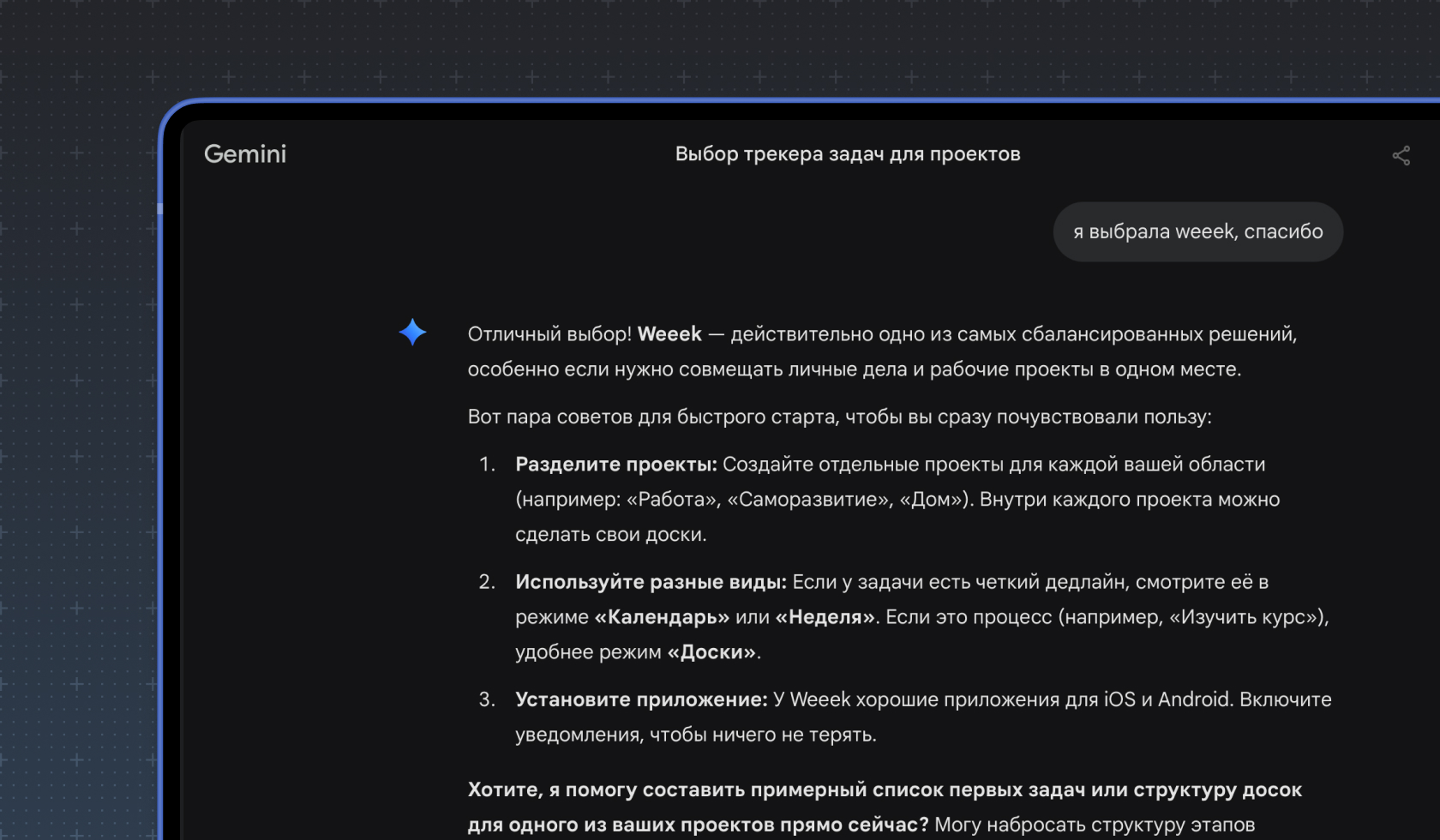Click text 'сделать свои доски.'
This screenshot has height=840, width=1440.
click(610, 535)
